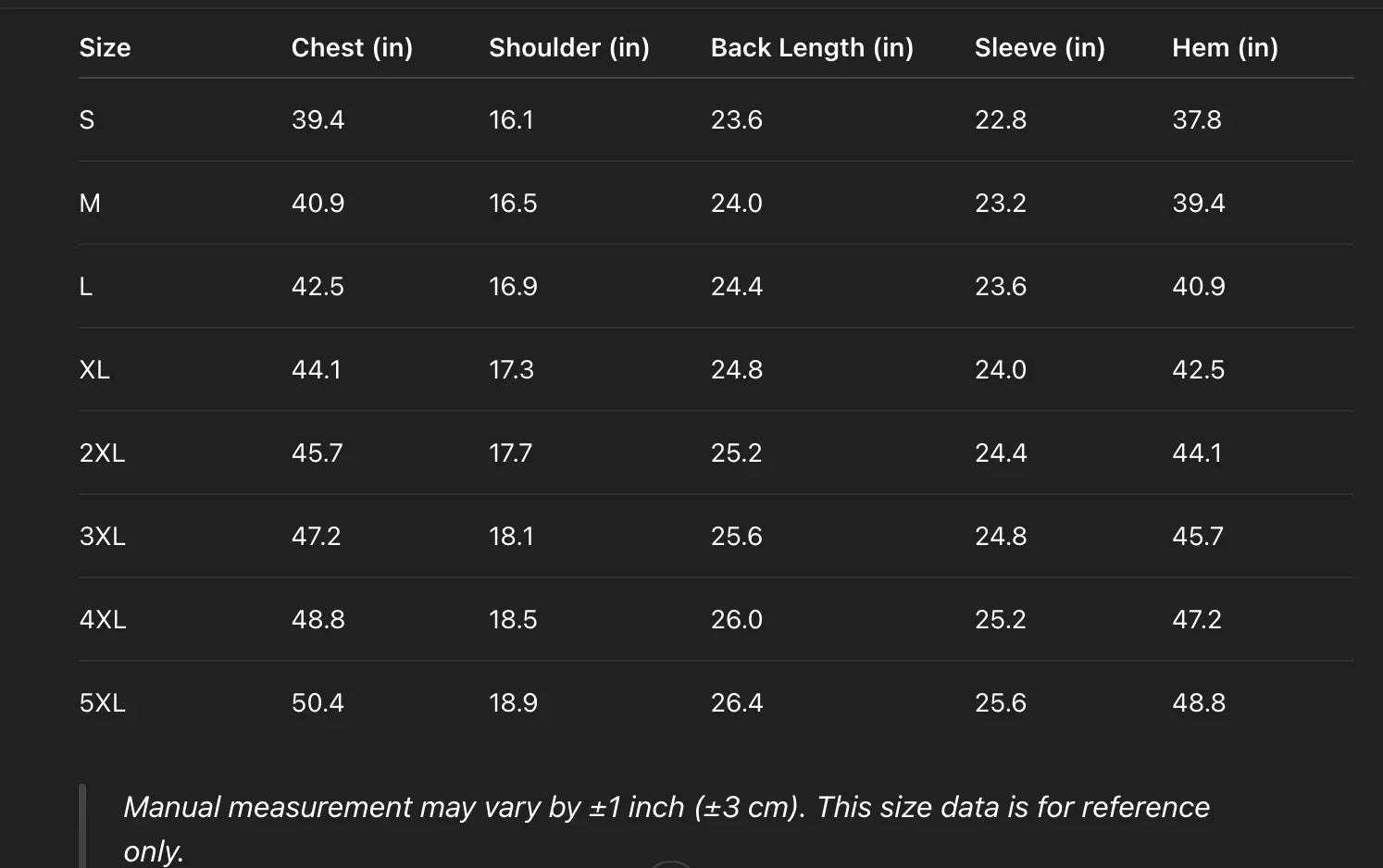Select the 5XL size row label

102,703
